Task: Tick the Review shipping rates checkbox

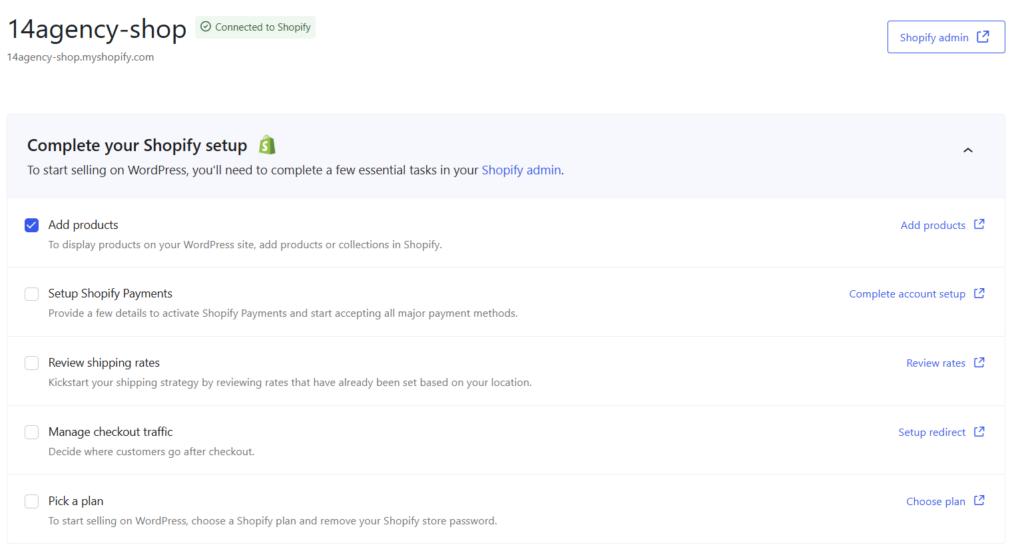Action: 32,363
